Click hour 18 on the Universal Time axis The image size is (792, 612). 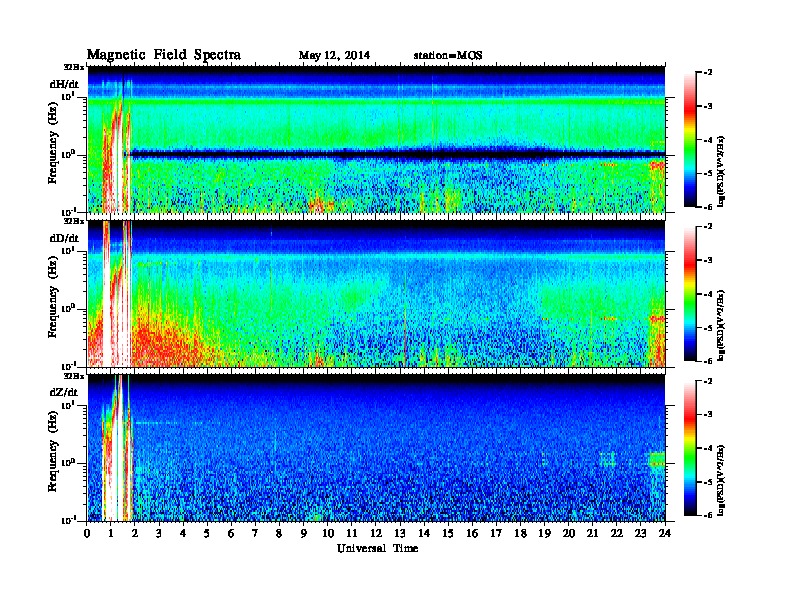[x=521, y=533]
